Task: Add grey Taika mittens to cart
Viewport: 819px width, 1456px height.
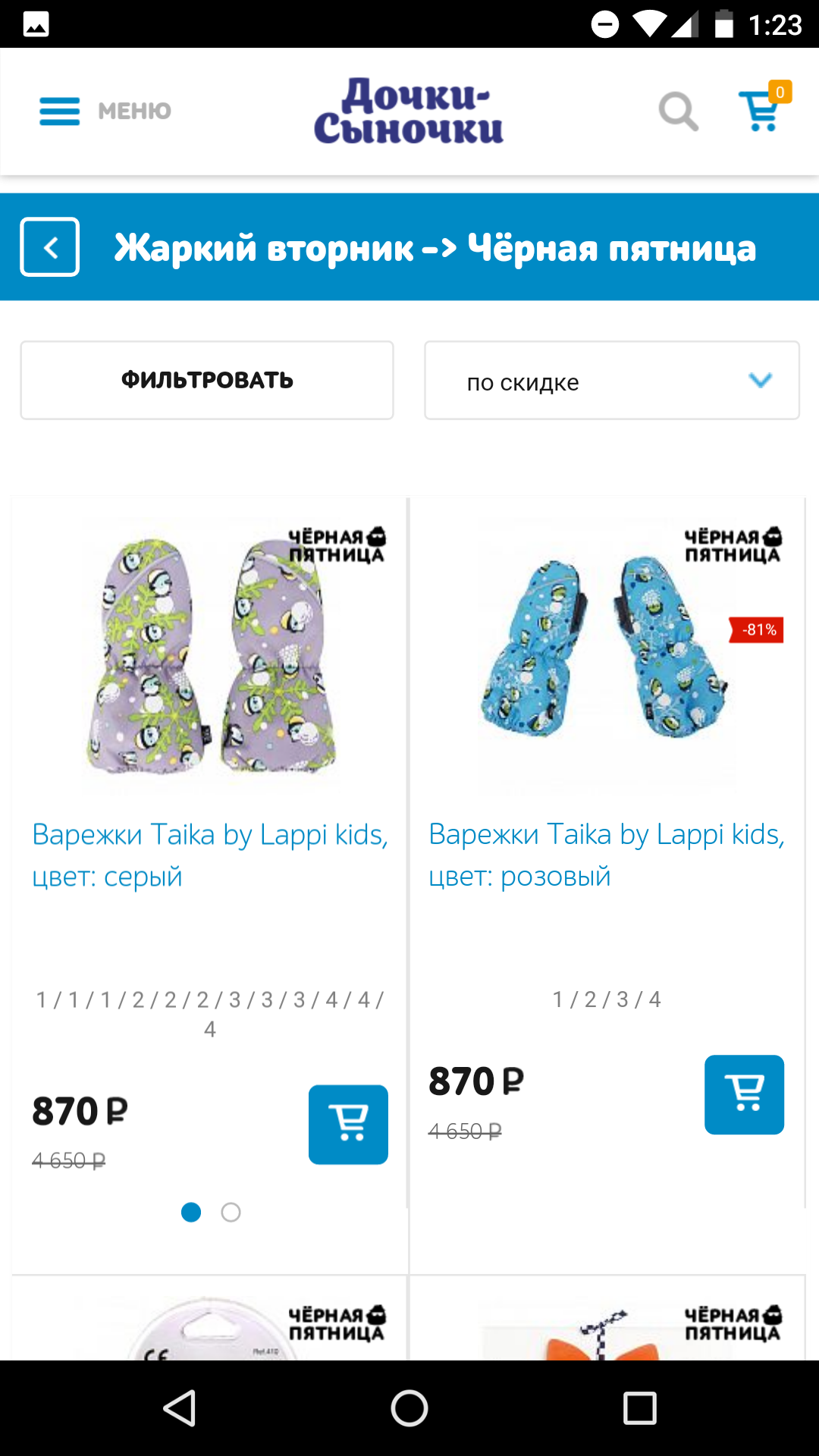Action: click(348, 1124)
